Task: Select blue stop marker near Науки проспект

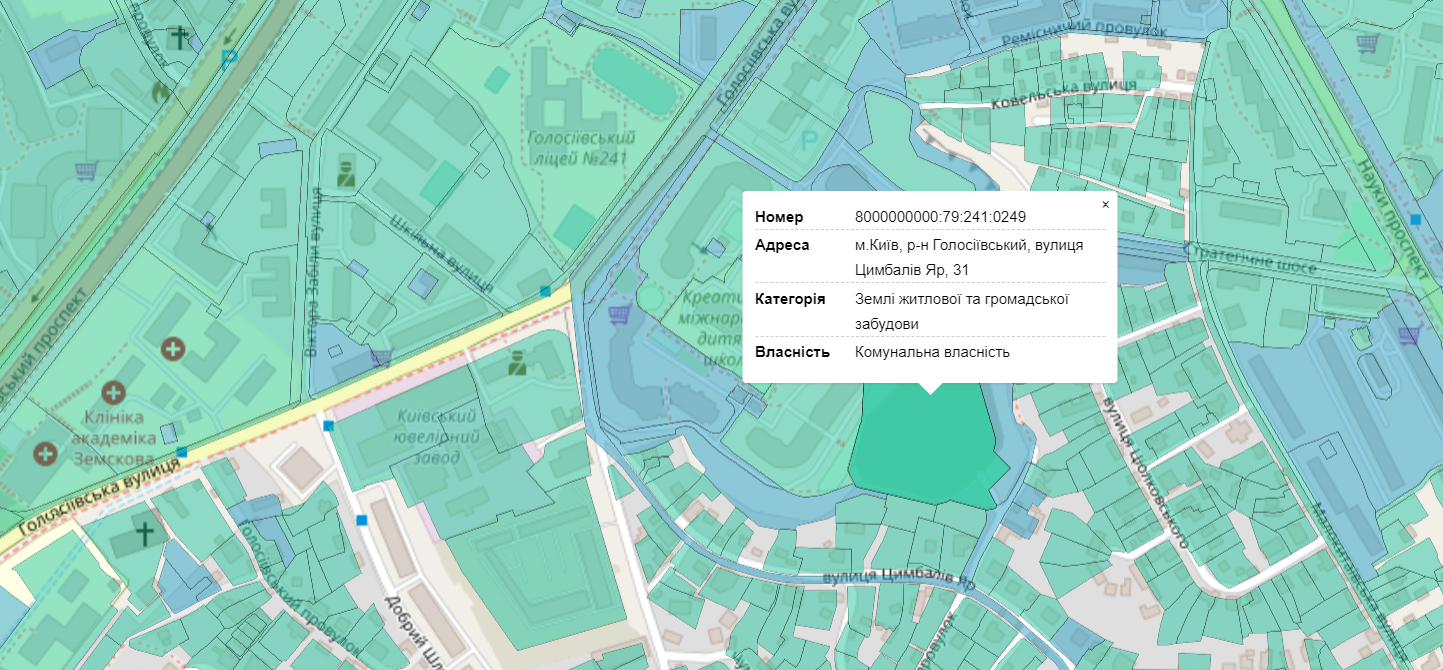Action: point(1416,218)
